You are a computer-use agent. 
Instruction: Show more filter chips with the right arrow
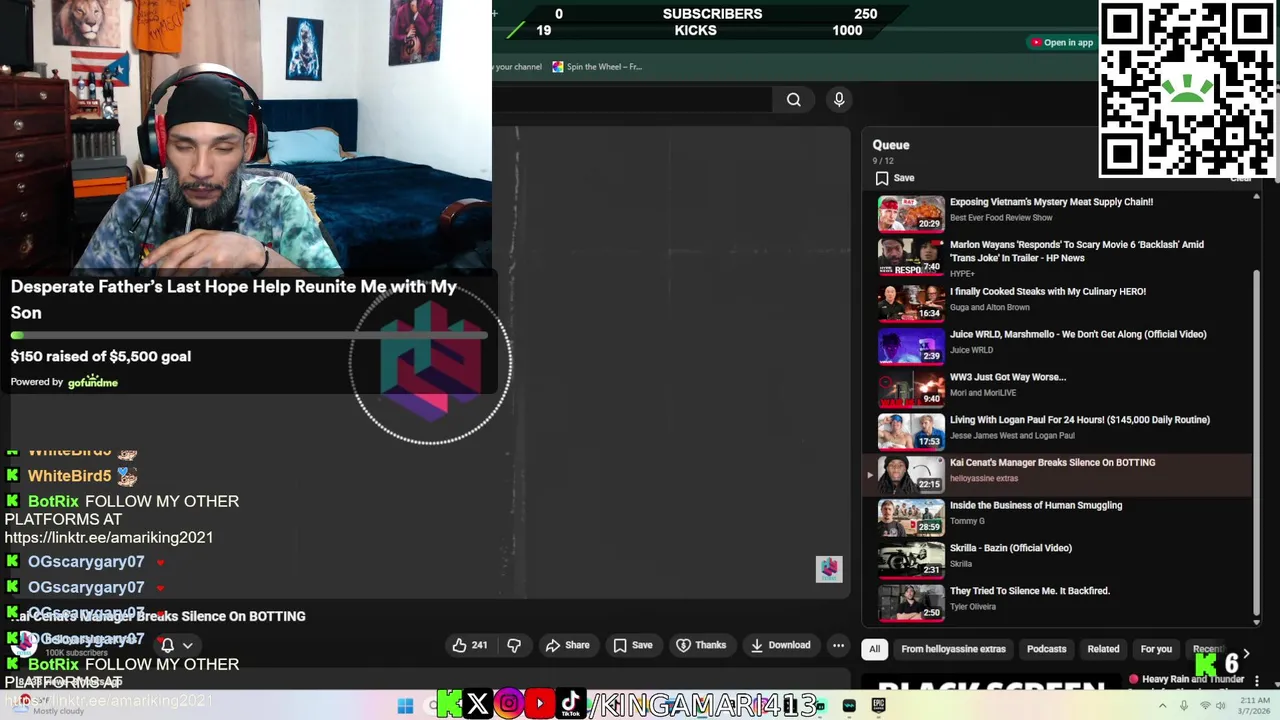[1246, 652]
